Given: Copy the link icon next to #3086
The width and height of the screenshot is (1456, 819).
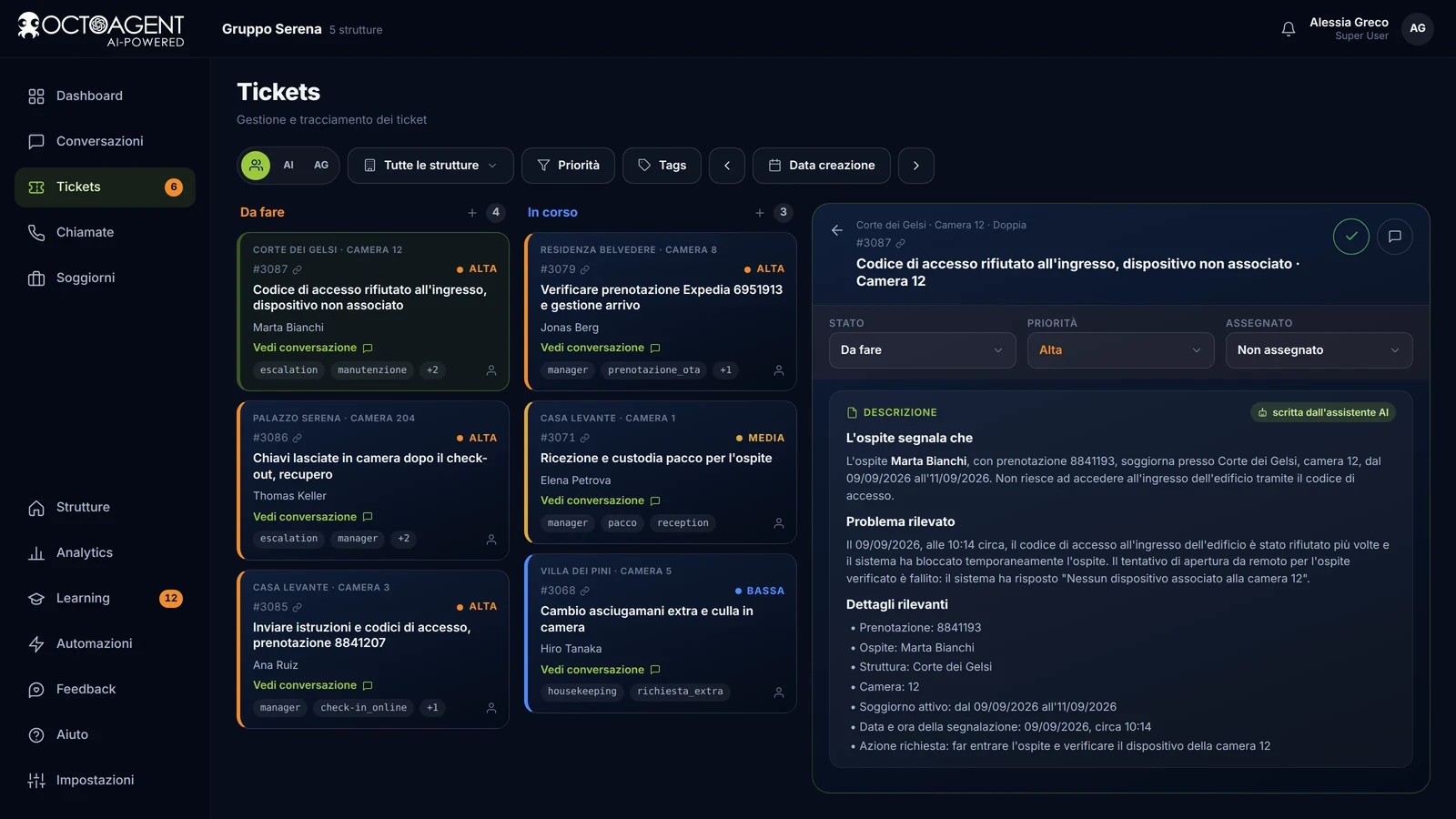Looking at the screenshot, I should click(298, 438).
